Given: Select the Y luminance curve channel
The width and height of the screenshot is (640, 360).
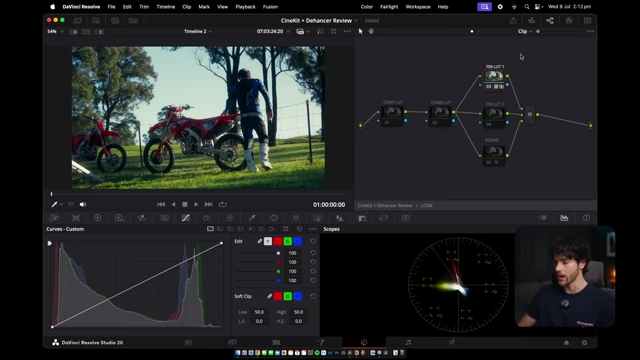Looking at the screenshot, I should (x=268, y=241).
